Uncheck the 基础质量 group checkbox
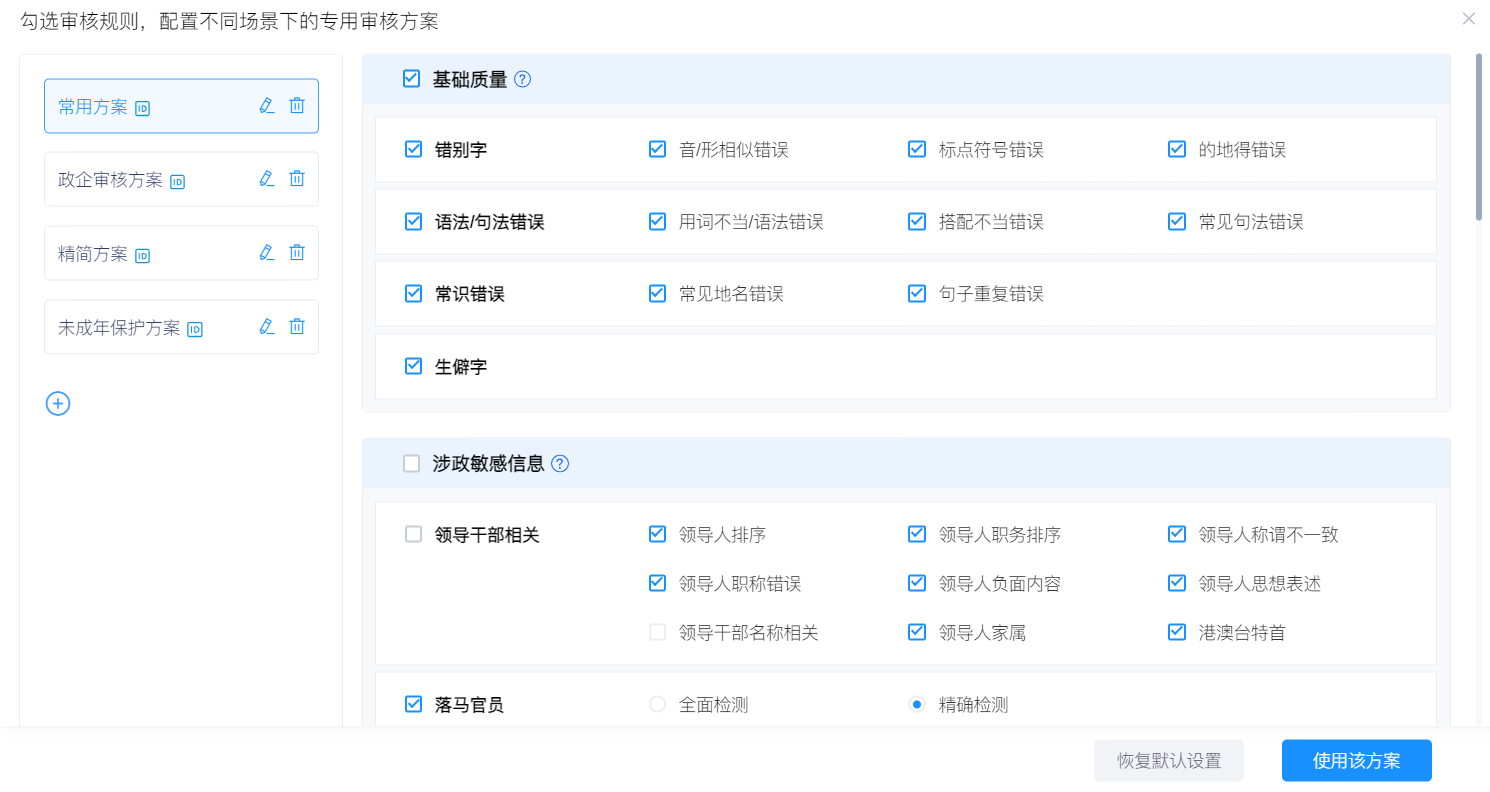Image resolution: width=1490 pixels, height=792 pixels. click(x=411, y=79)
